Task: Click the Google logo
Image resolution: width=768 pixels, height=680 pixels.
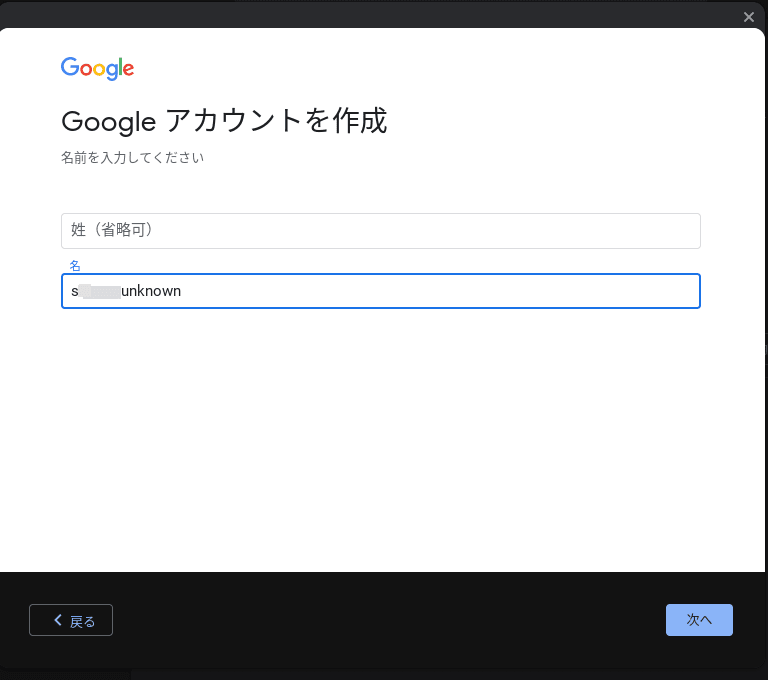Action: coord(97,68)
